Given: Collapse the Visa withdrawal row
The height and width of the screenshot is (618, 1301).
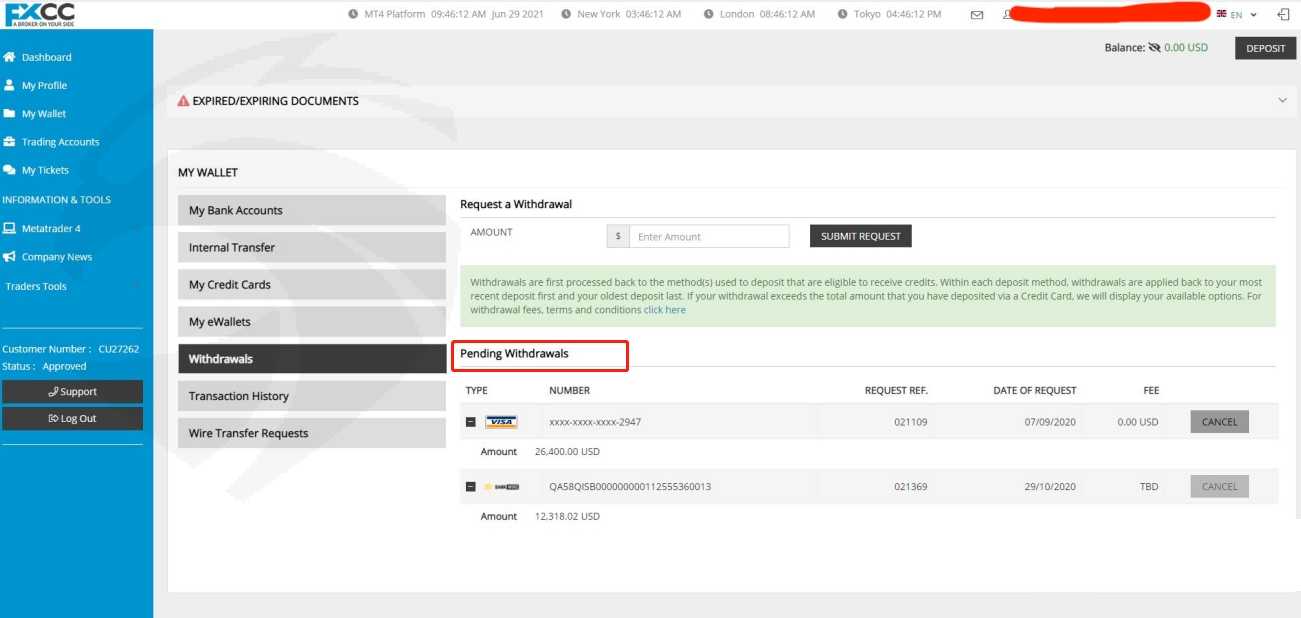Looking at the screenshot, I should coord(471,422).
